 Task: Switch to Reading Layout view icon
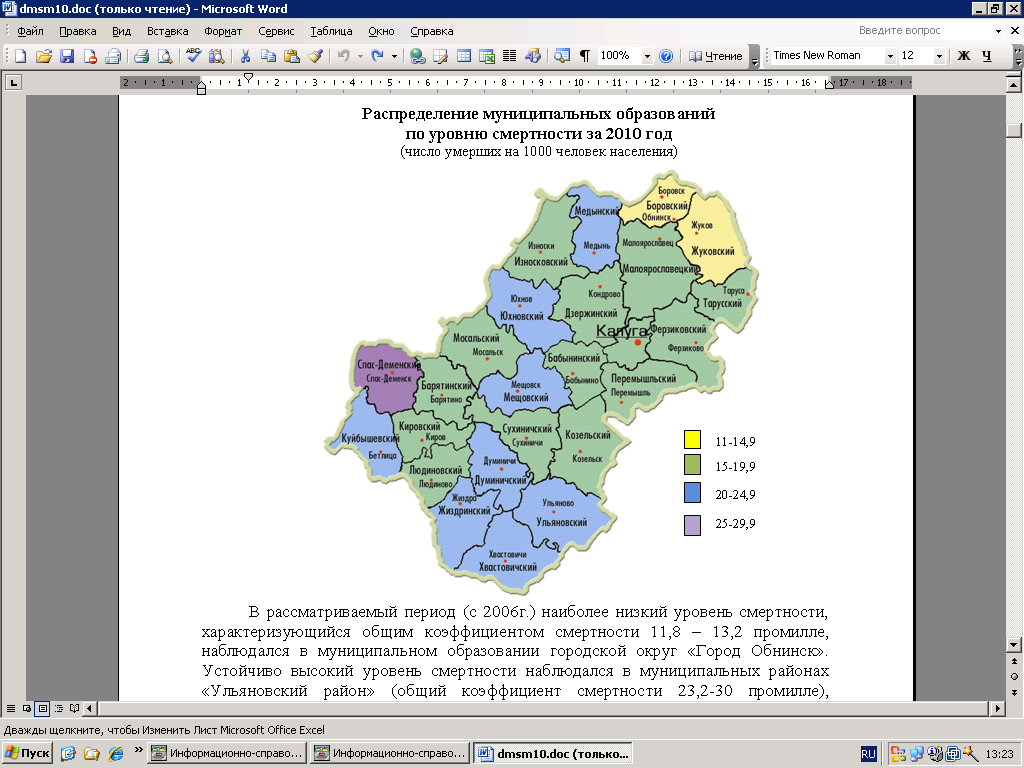pos(74,708)
